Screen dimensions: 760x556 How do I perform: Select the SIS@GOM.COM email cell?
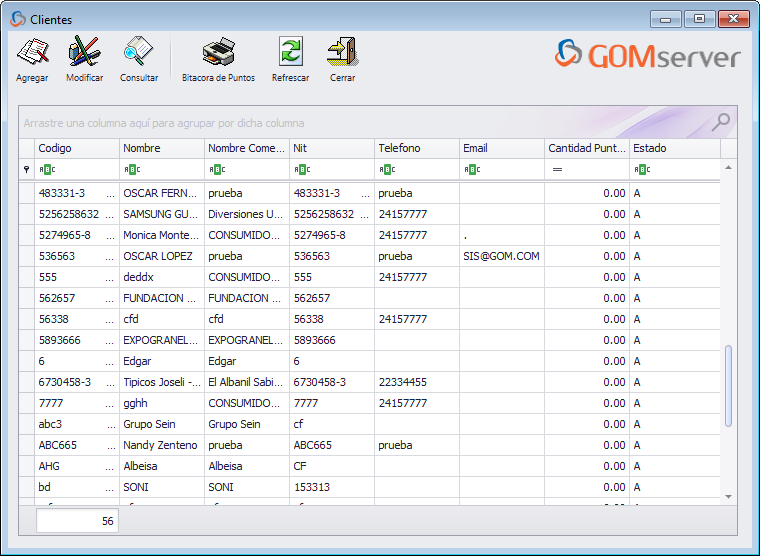[502, 256]
